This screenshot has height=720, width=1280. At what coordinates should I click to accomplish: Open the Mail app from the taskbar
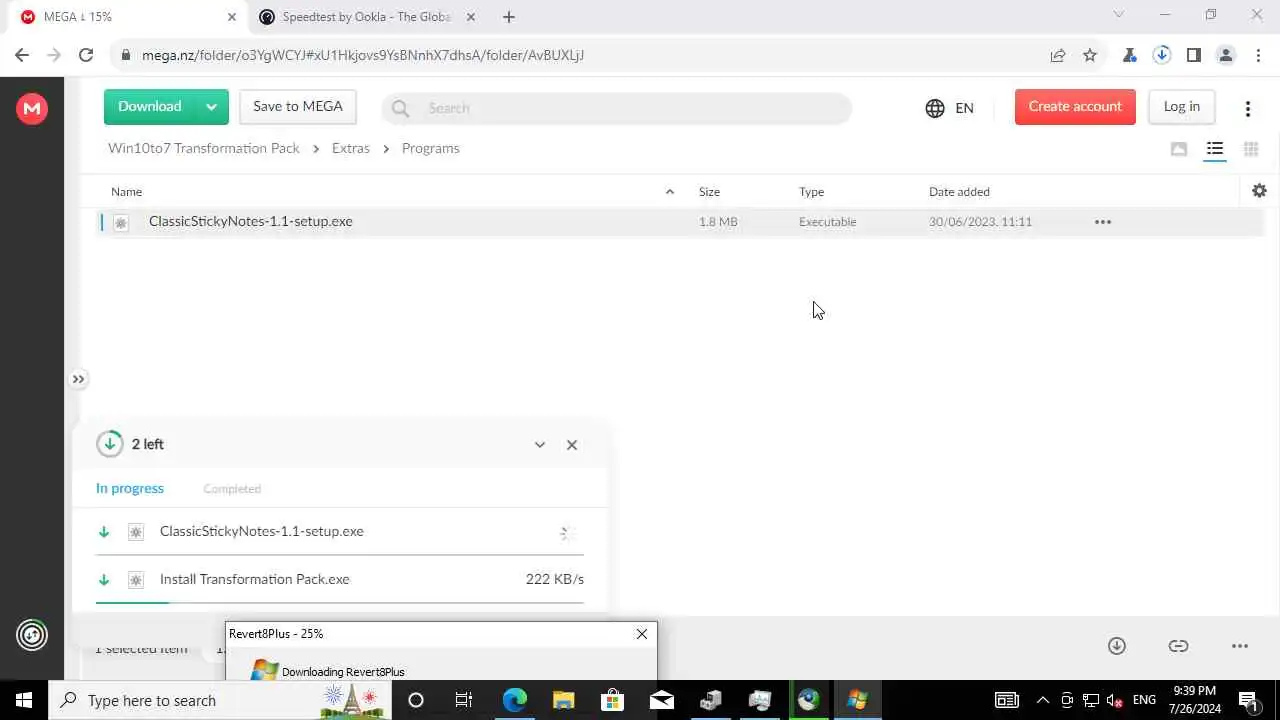[x=661, y=700]
